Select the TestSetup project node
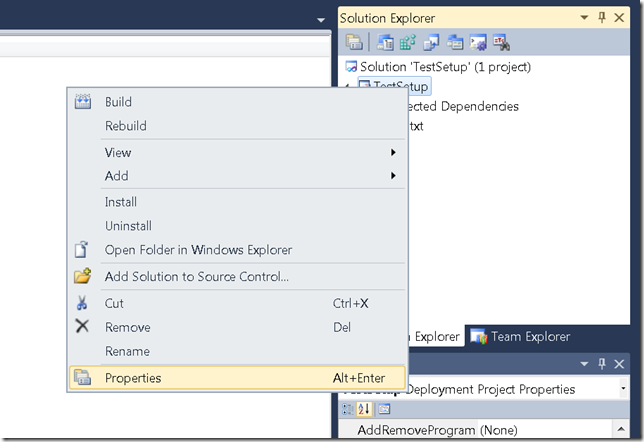Image resolution: width=644 pixels, height=442 pixels. click(x=394, y=86)
